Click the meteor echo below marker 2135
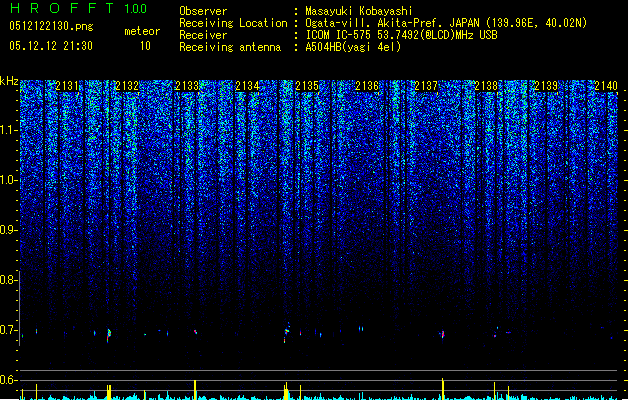Viewport: 629px width, 400px height. (x=286, y=333)
